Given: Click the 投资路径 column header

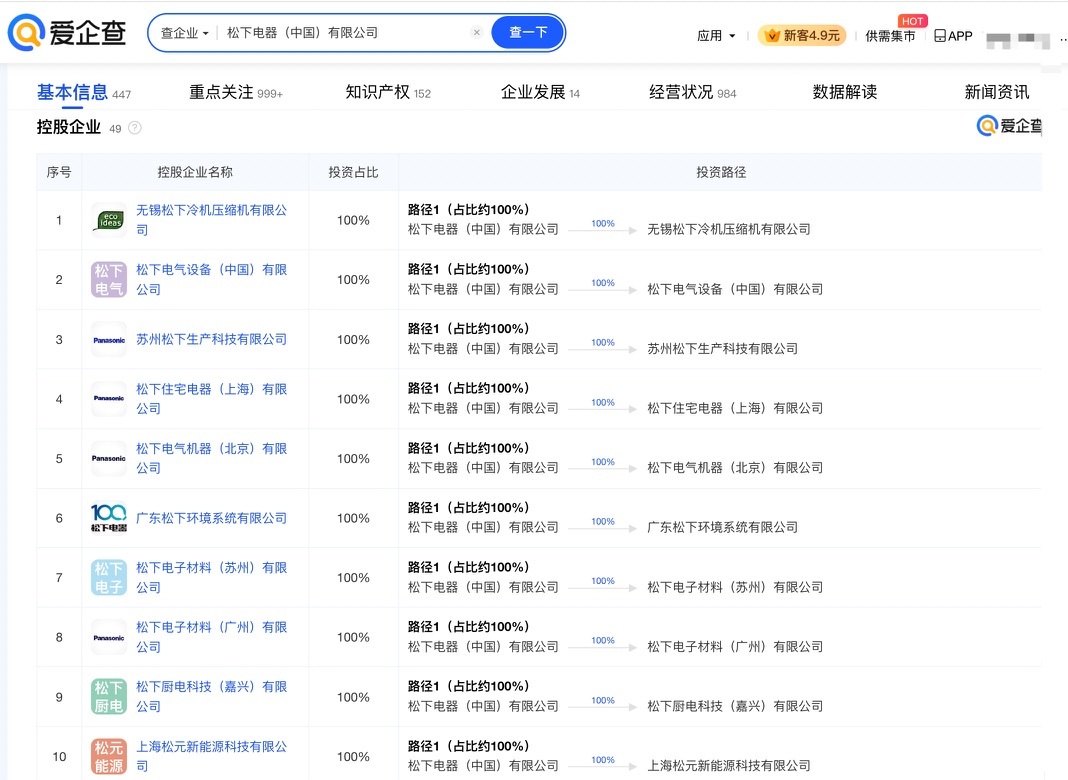Looking at the screenshot, I should (721, 172).
